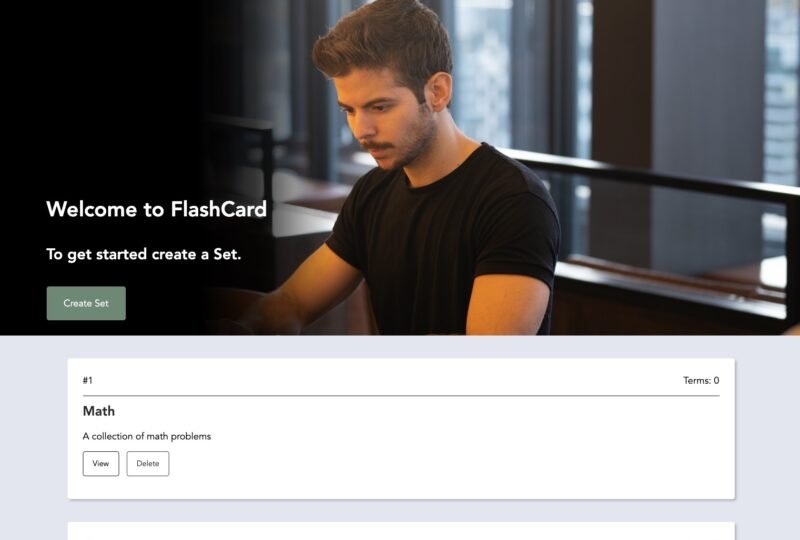Delete the Math flashcard set
Viewport: 800px width, 540px height.
(148, 463)
